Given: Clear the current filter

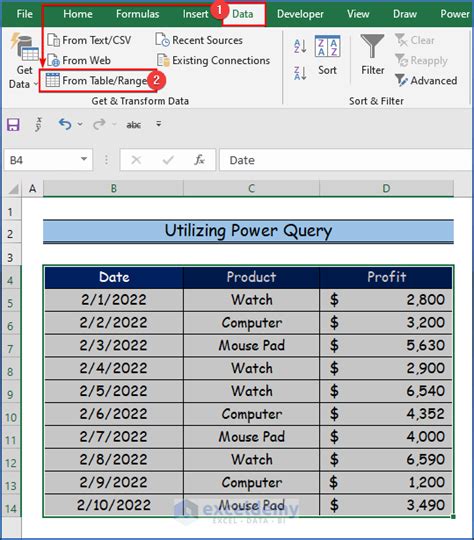Looking at the screenshot, I should point(414,40).
